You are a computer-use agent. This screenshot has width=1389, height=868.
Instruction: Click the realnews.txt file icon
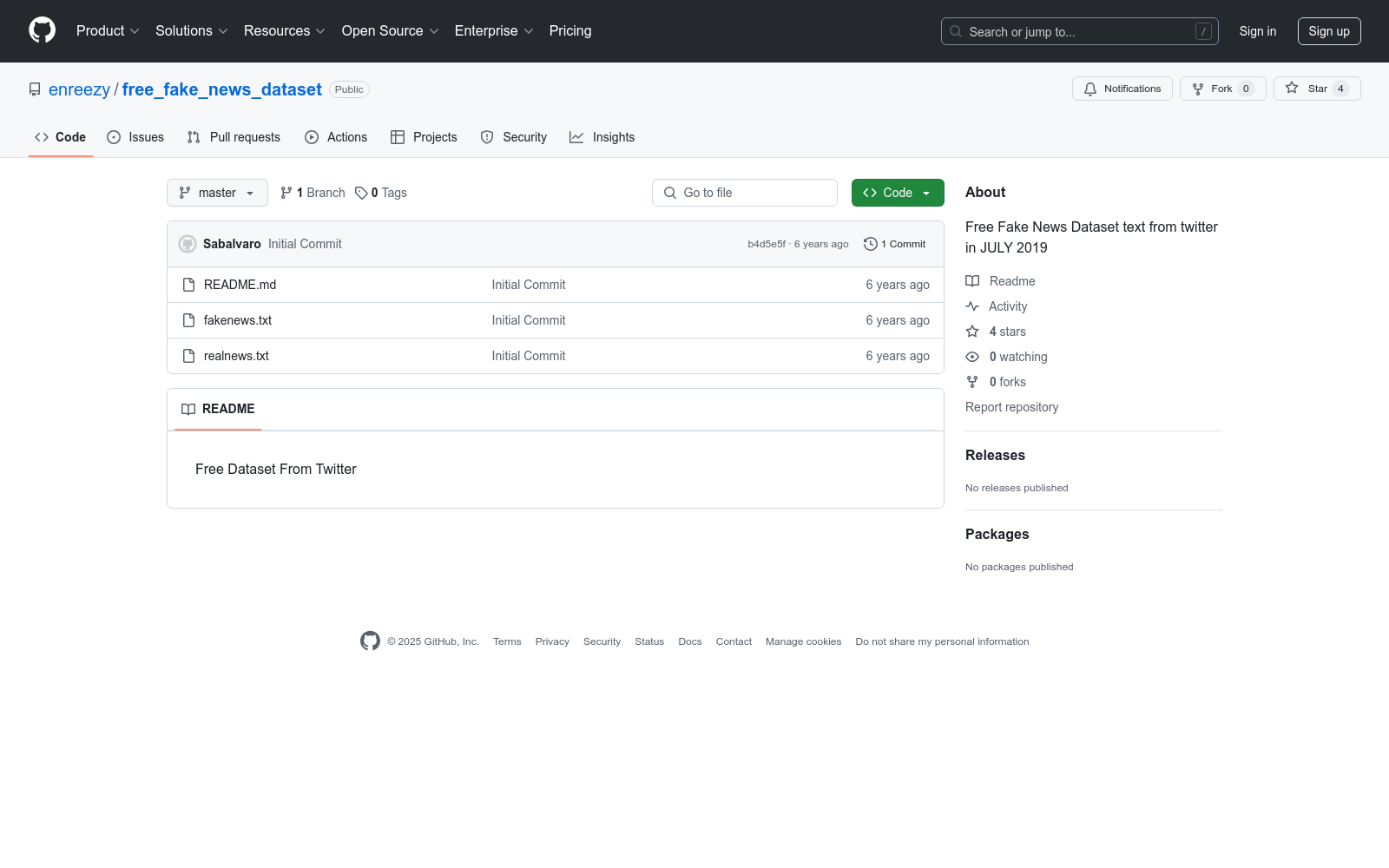[189, 356]
